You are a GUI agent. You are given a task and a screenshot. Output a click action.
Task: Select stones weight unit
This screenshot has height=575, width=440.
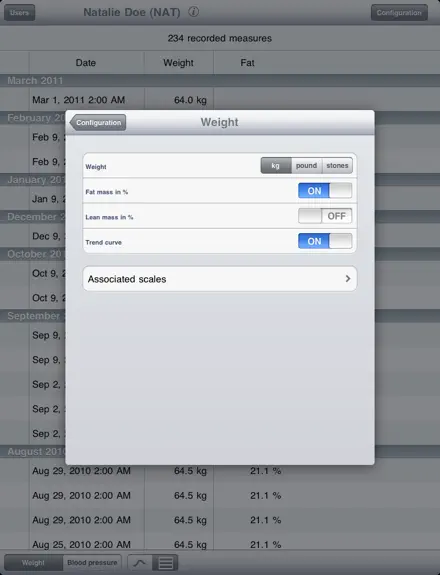tap(337, 165)
